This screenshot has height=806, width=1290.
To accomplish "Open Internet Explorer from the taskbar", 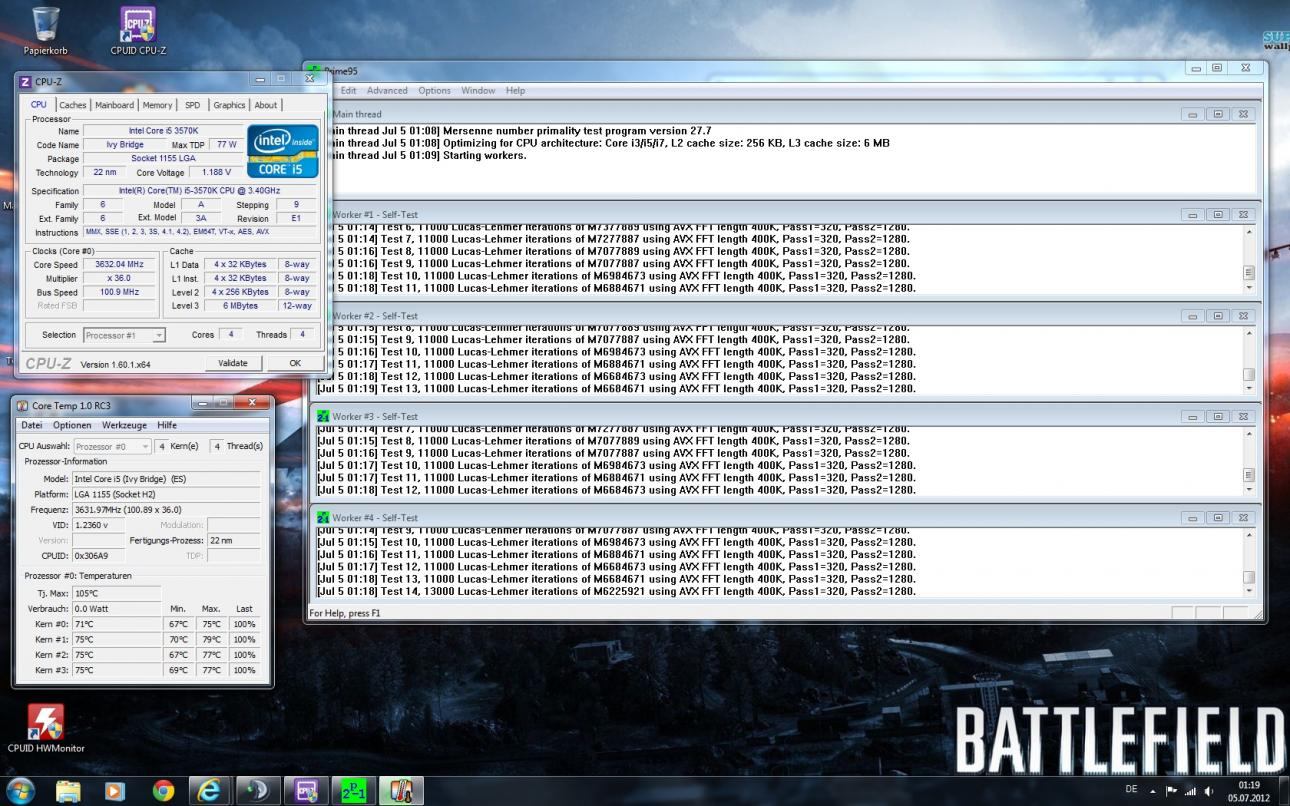I will coord(211,791).
